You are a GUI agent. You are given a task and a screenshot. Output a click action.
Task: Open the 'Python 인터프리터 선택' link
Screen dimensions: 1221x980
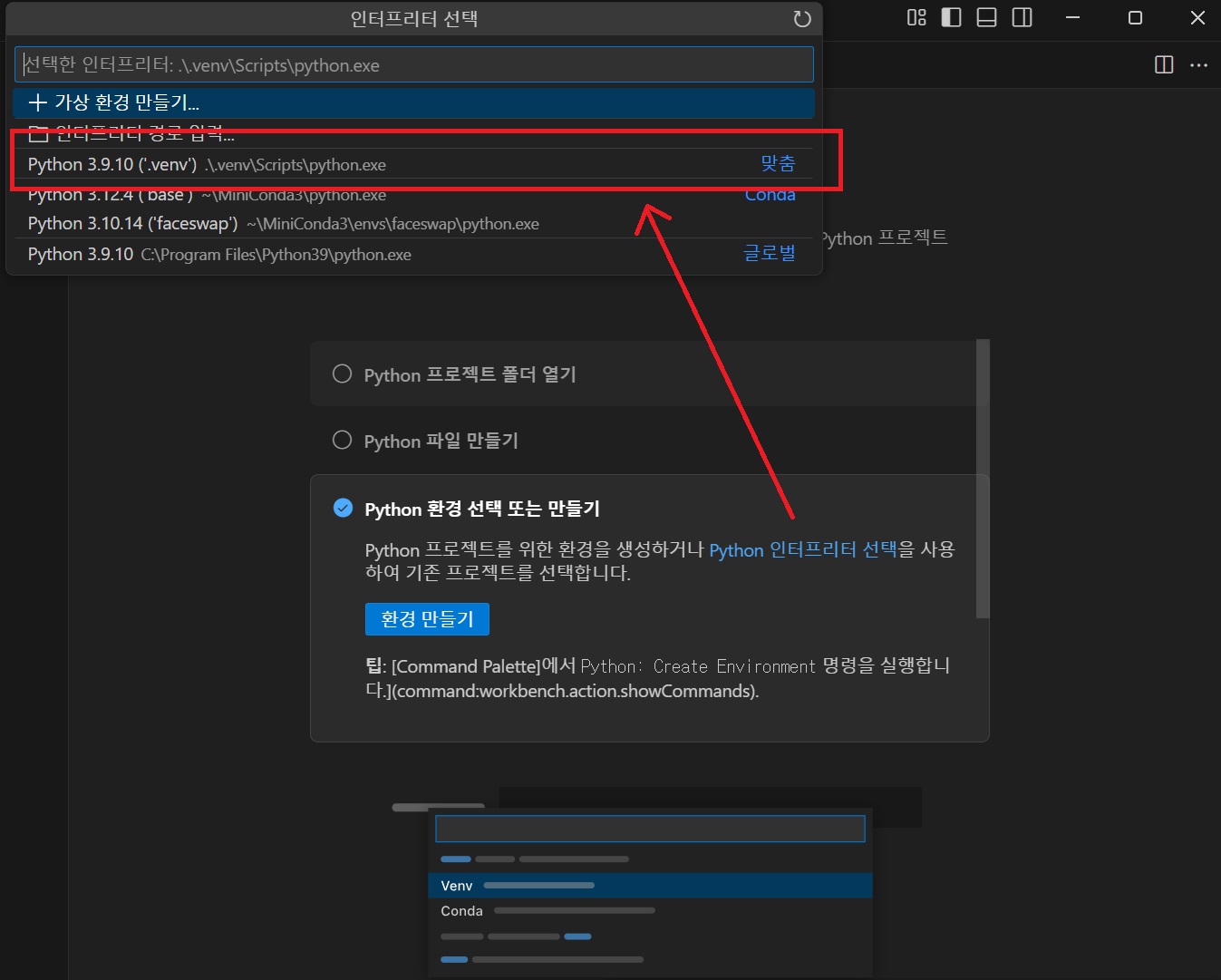click(802, 549)
